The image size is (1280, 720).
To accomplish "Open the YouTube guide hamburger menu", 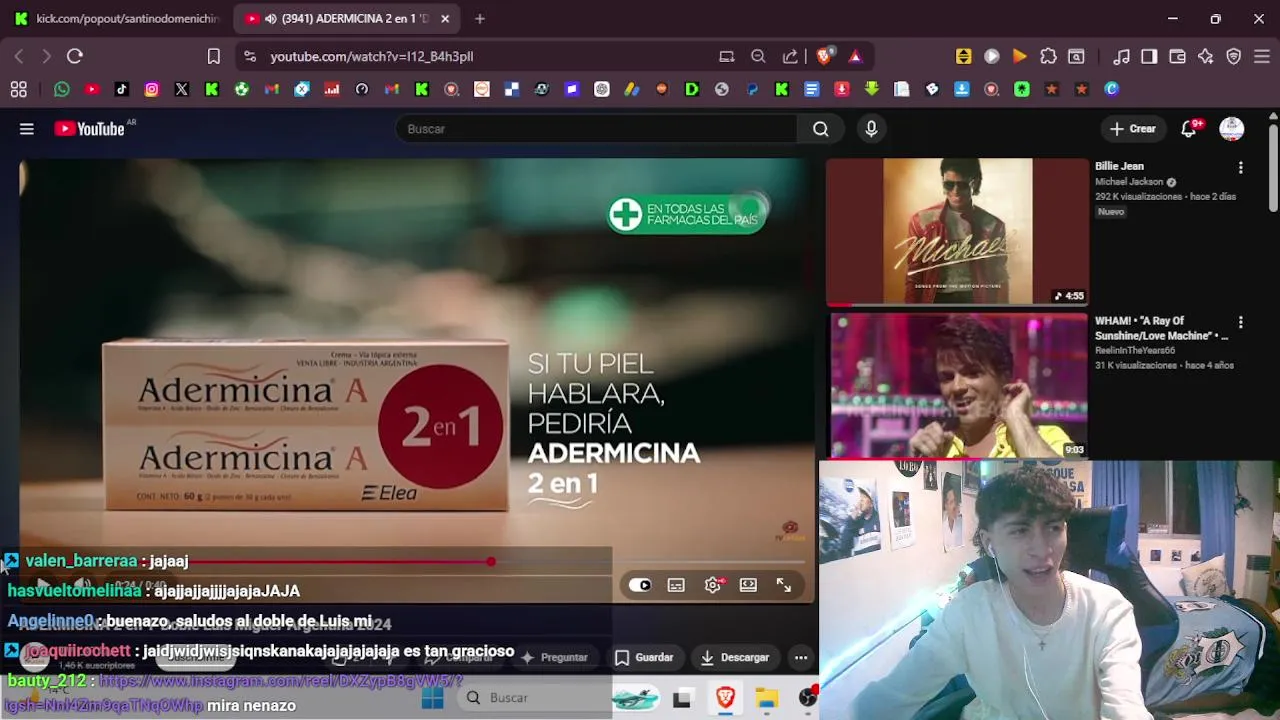I will tap(27, 129).
